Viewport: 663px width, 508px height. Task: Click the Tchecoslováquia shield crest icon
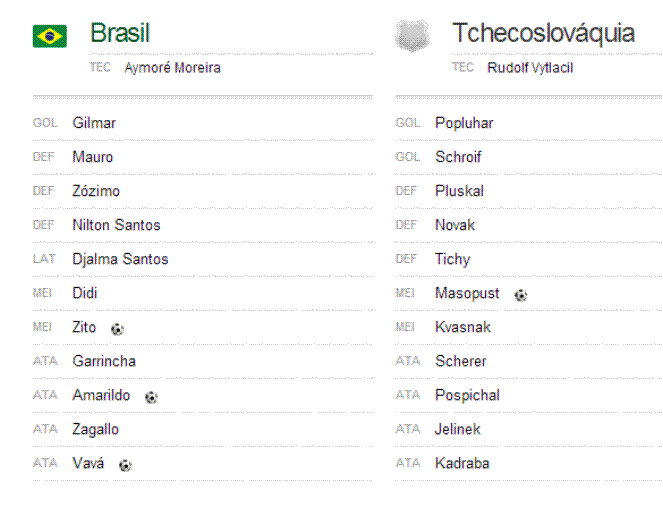(412, 36)
